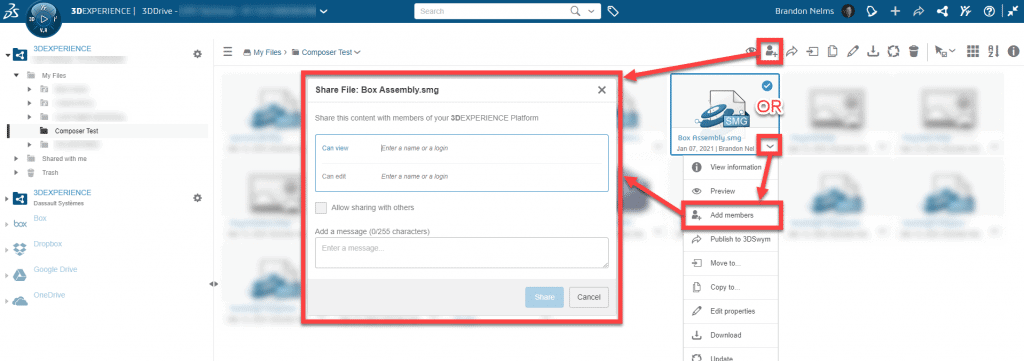Click the pencil Edit properties toolbar icon
Screen dimensions: 1024x361
tap(852, 52)
